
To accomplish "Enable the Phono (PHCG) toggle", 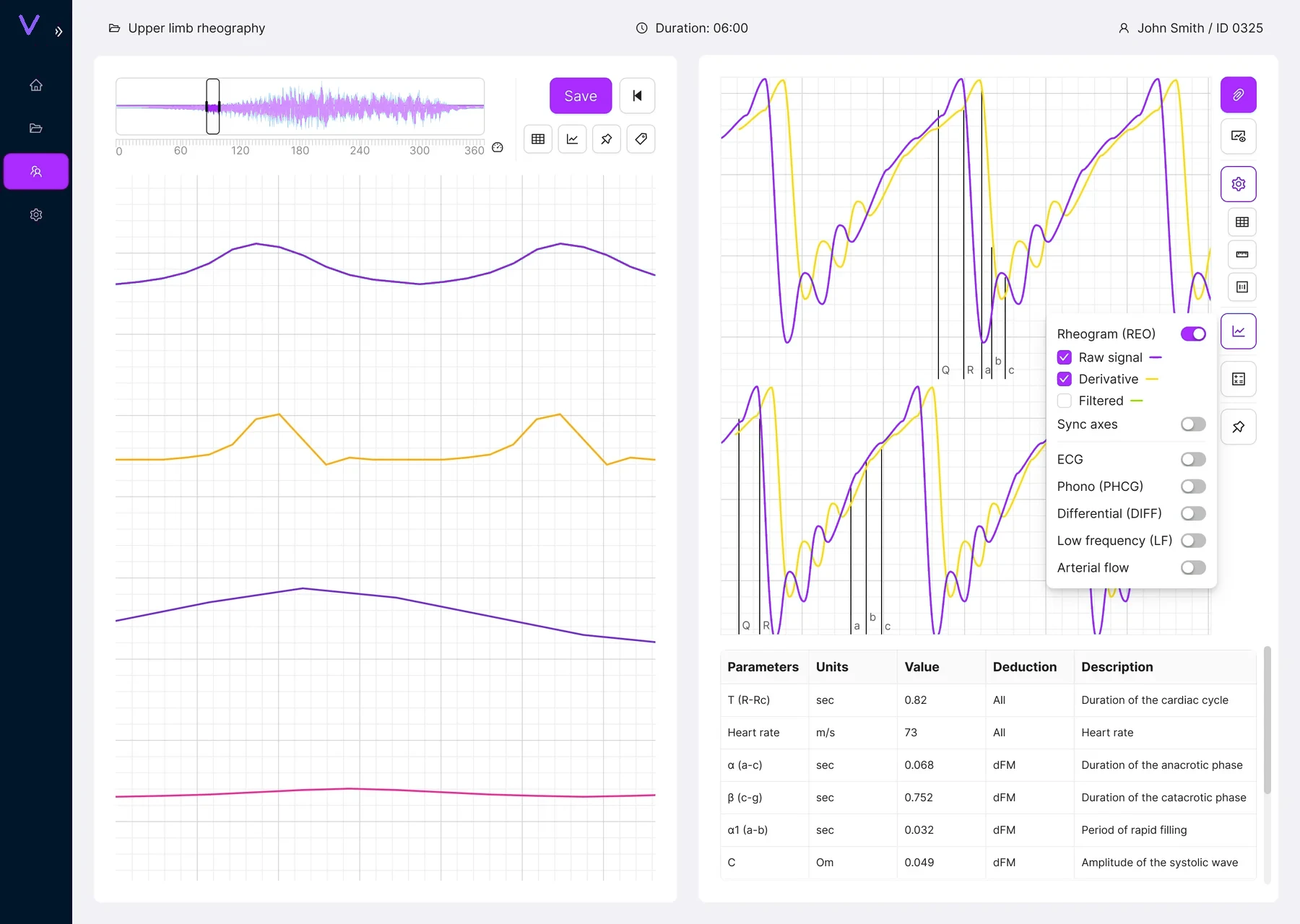I will 1193,487.
